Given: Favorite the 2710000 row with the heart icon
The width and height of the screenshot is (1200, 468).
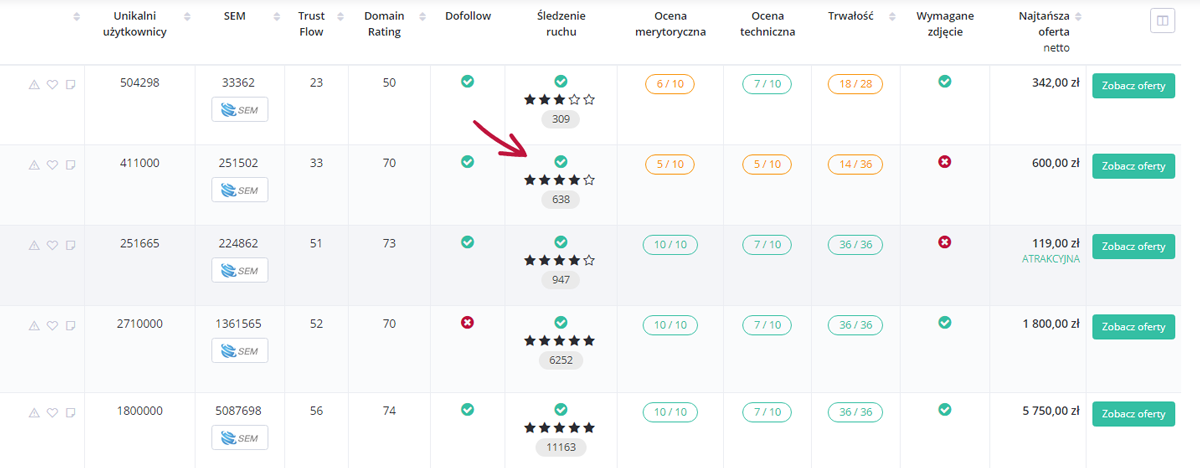Looking at the screenshot, I should click(52, 325).
